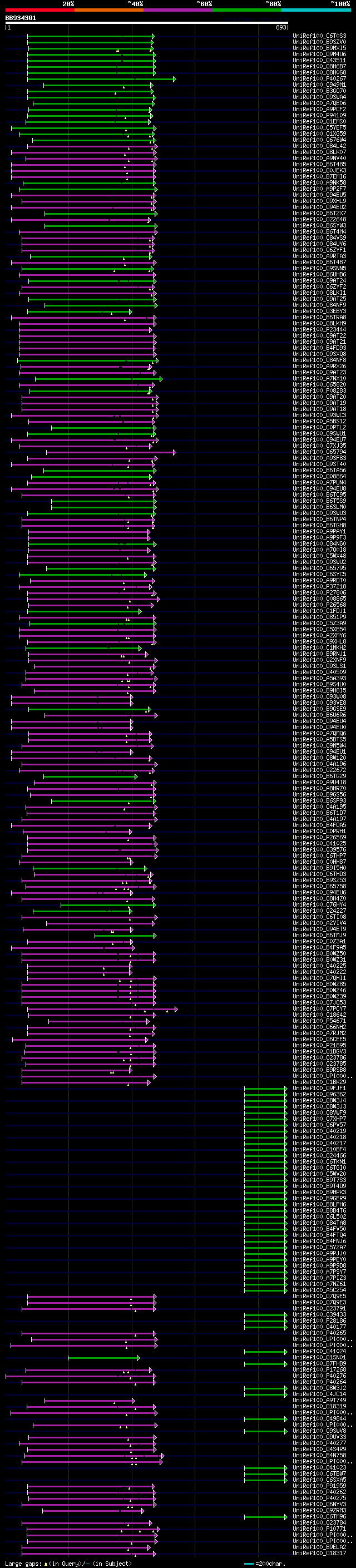Viewport: 356px width, 1568px height.
Task: Click label UniRef100_O22672
Action: (x=319, y=770)
